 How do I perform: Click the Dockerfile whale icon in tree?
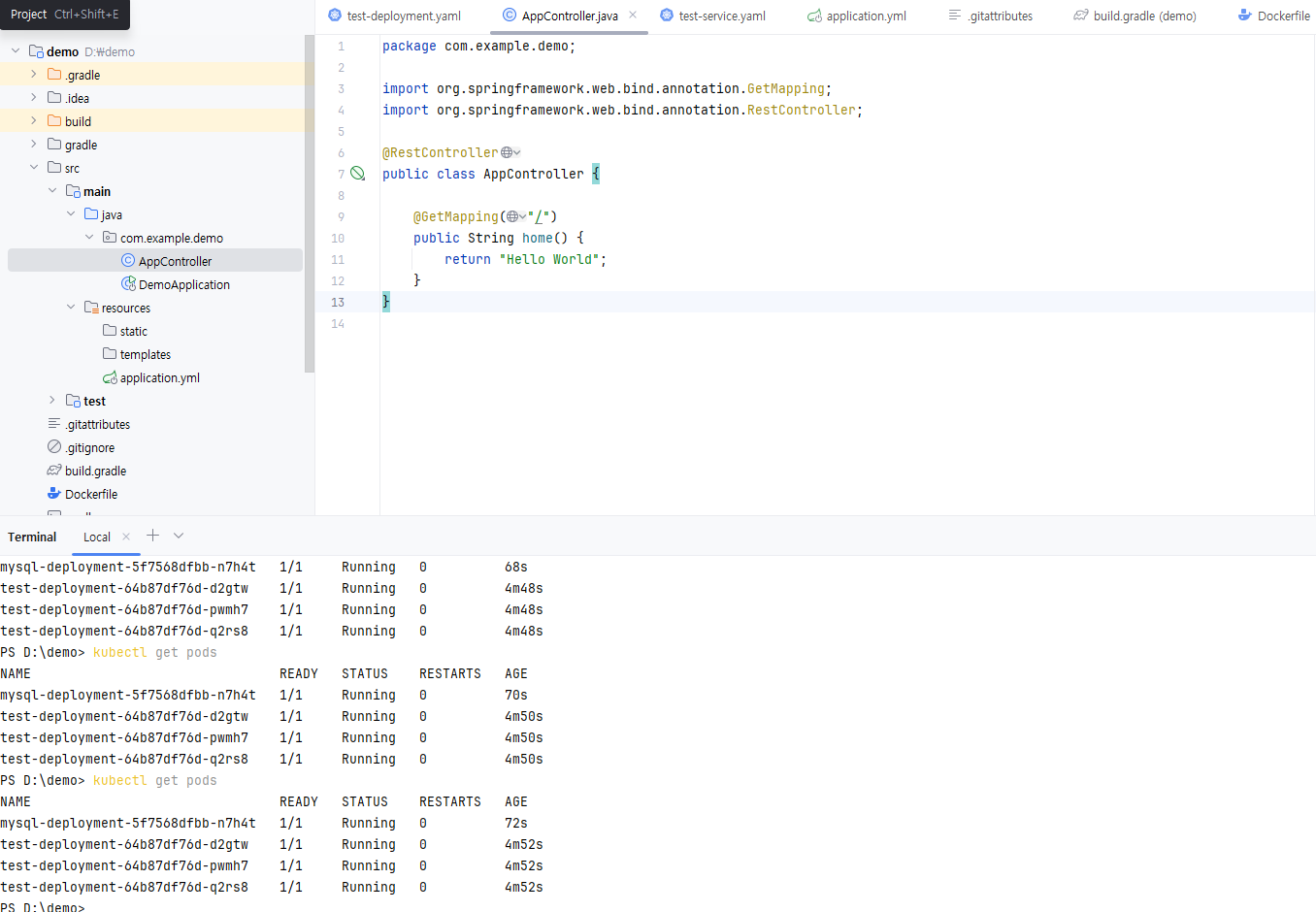tap(54, 493)
